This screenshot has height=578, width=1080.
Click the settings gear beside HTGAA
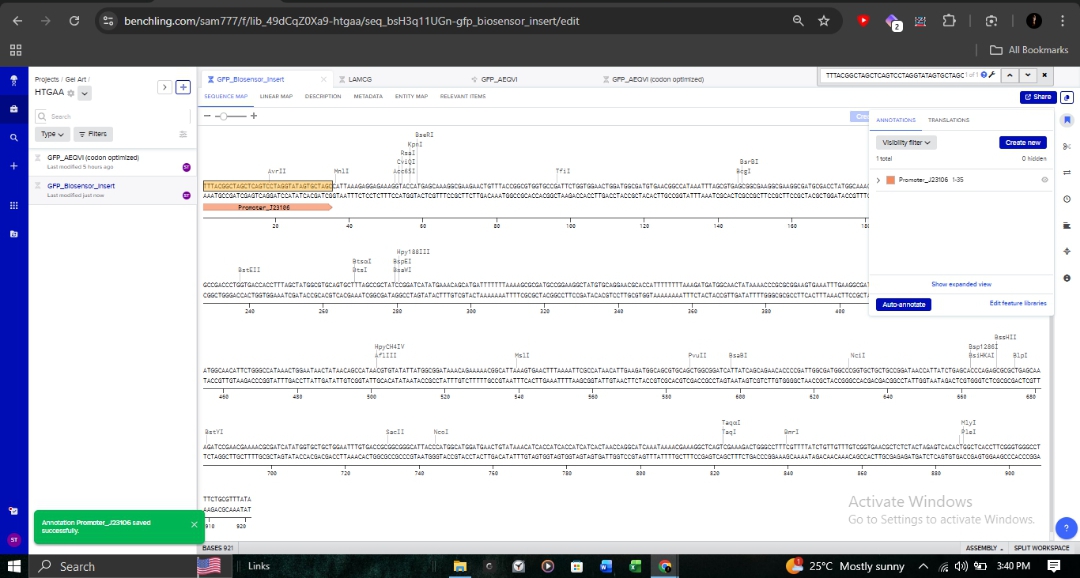(x=72, y=92)
